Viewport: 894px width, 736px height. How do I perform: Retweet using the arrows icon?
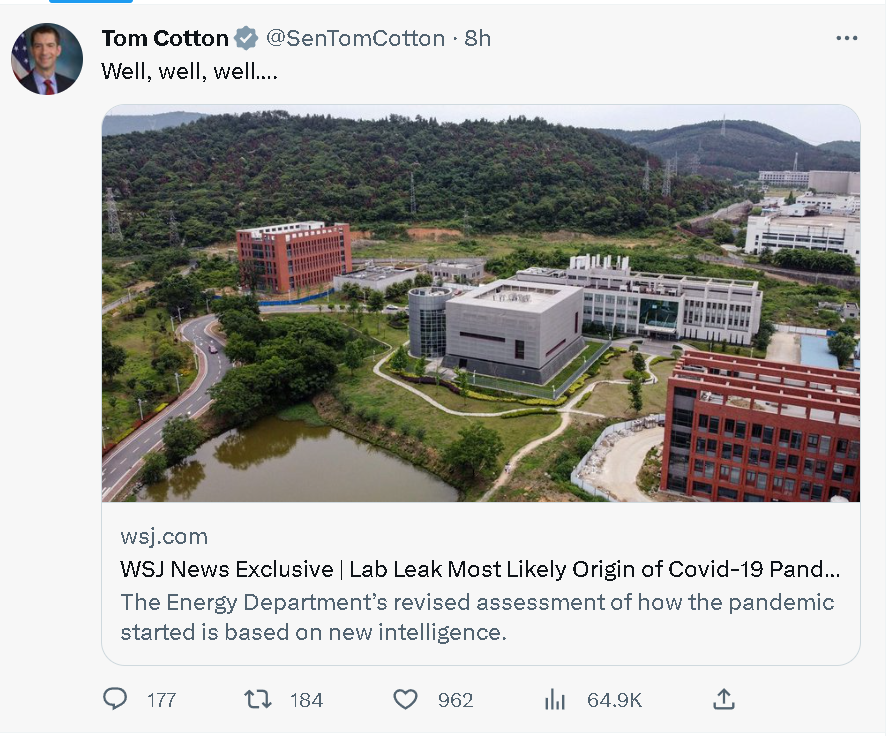258,699
